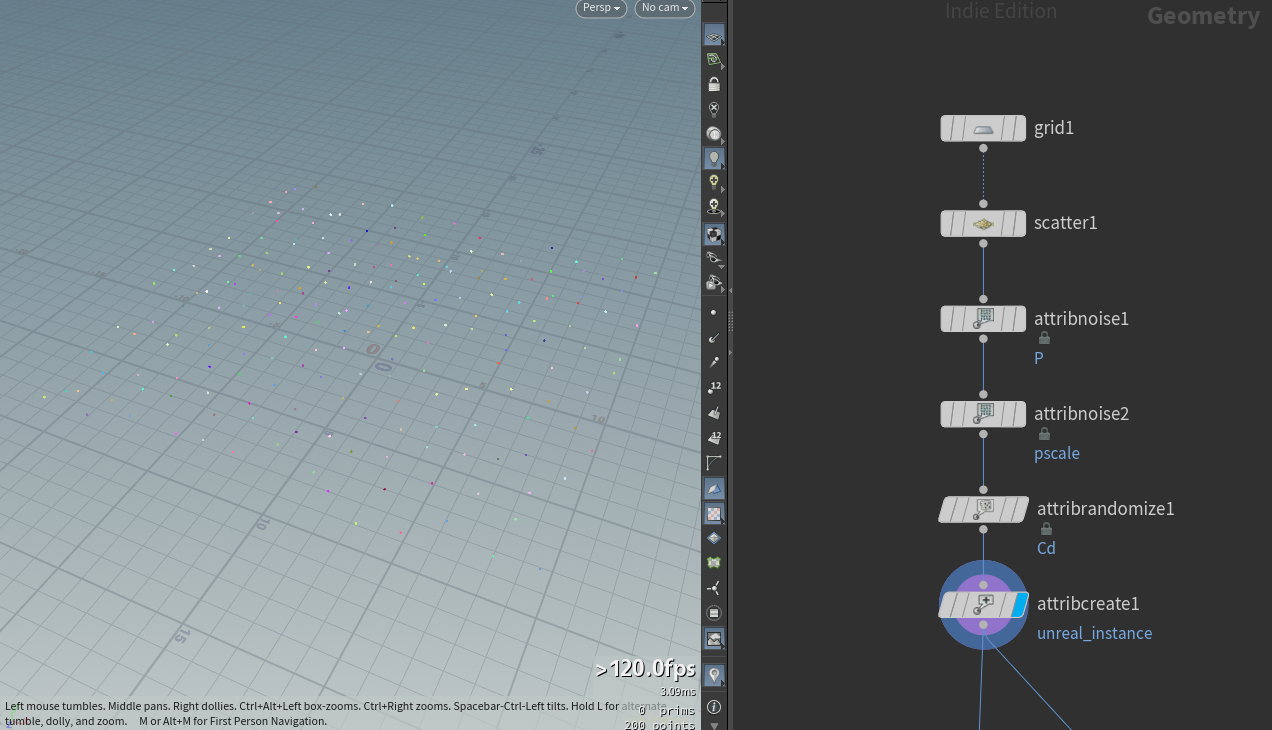
Task: Click the P attribute label under attribnoise1
Action: tap(1039, 357)
